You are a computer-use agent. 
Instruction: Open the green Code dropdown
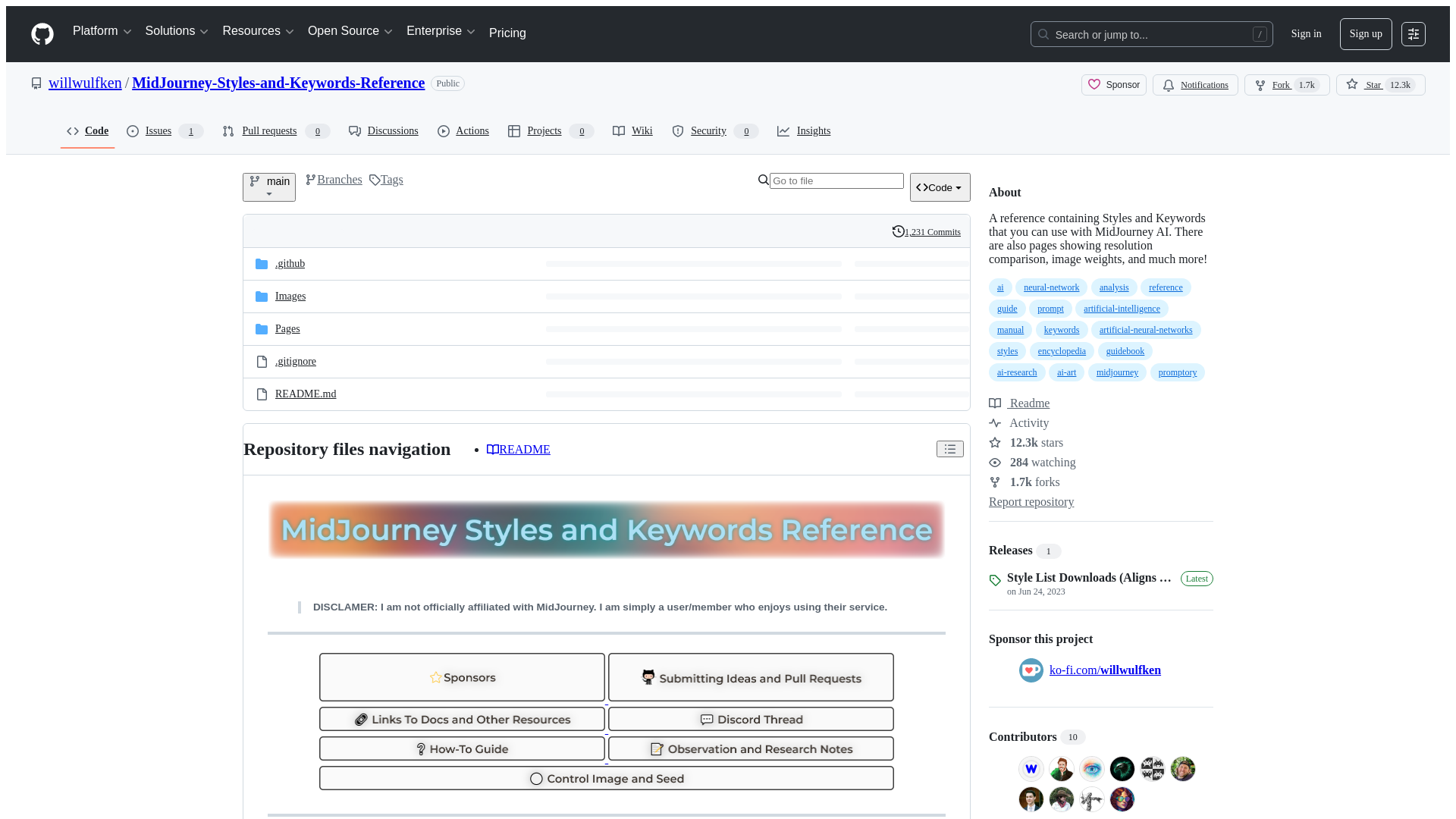point(940,187)
